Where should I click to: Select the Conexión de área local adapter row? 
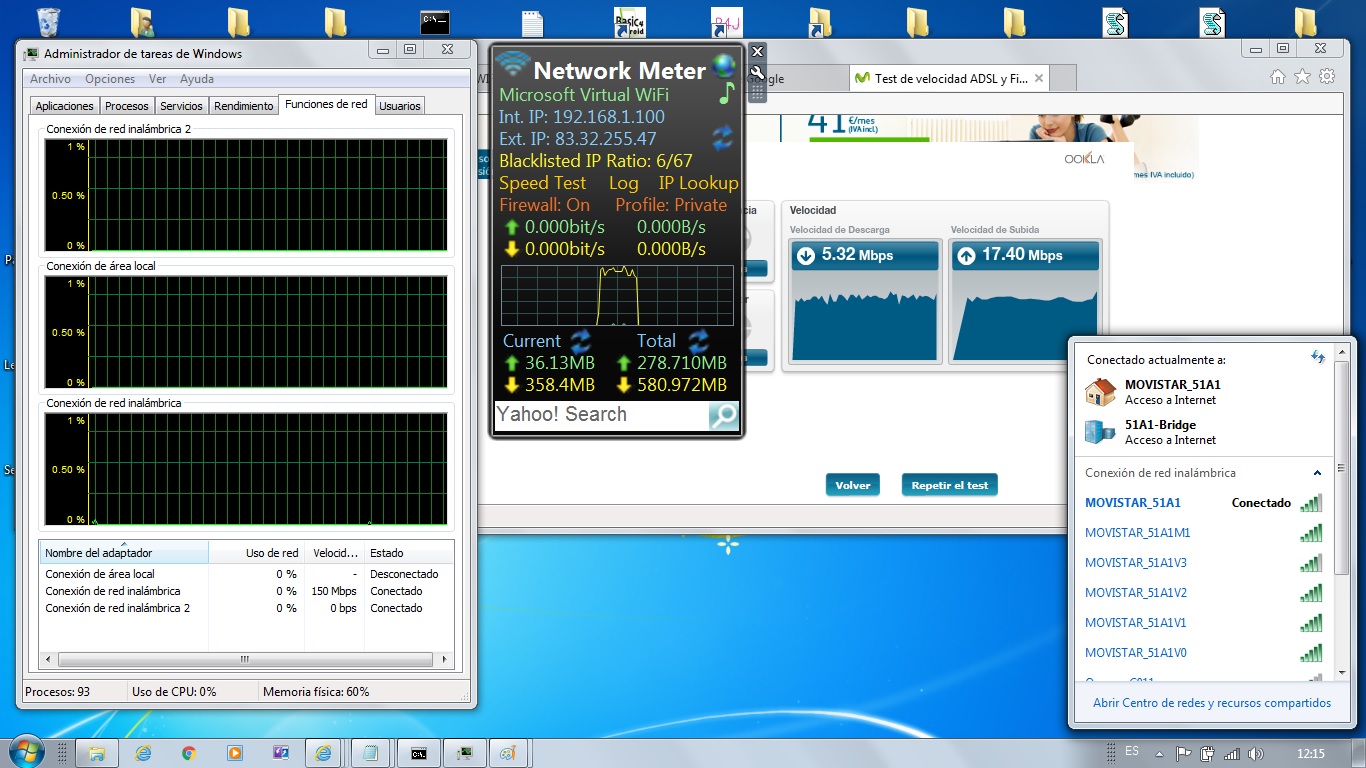[x=246, y=574]
